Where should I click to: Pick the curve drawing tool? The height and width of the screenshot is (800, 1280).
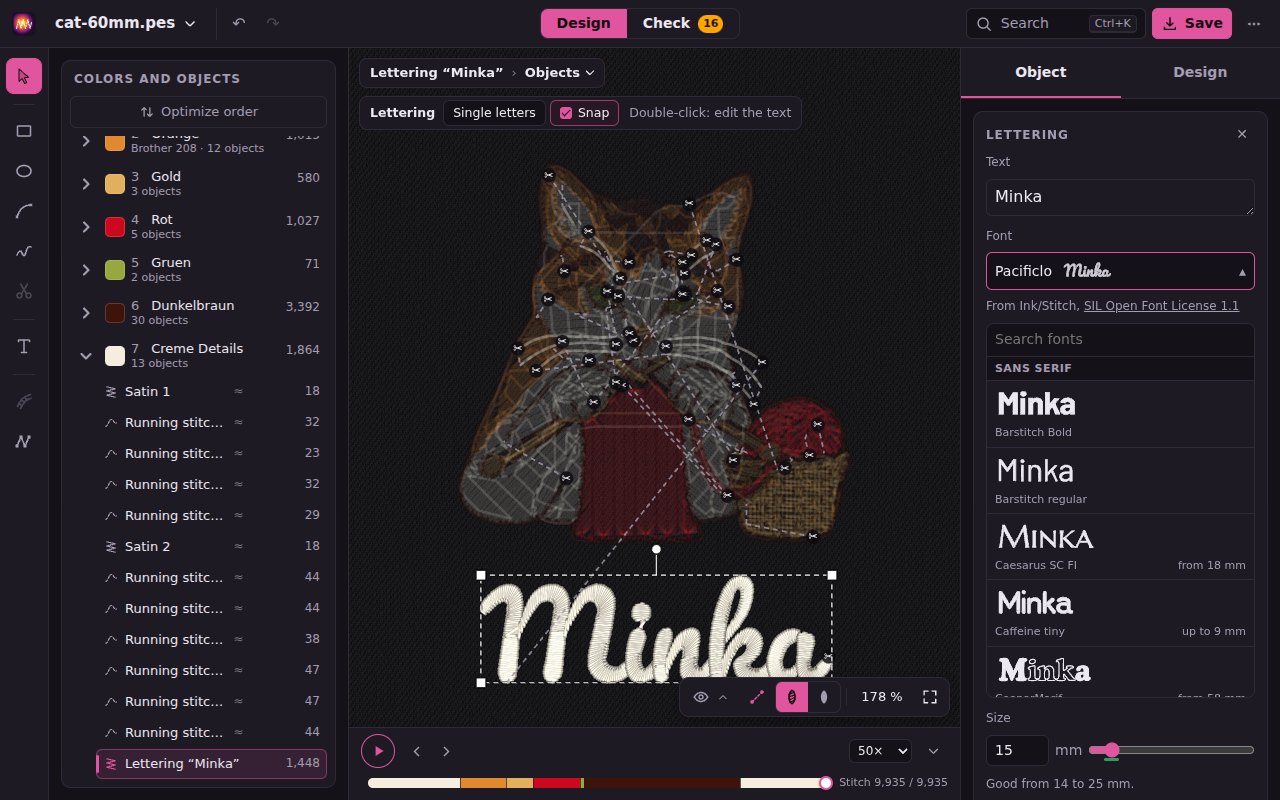24,211
